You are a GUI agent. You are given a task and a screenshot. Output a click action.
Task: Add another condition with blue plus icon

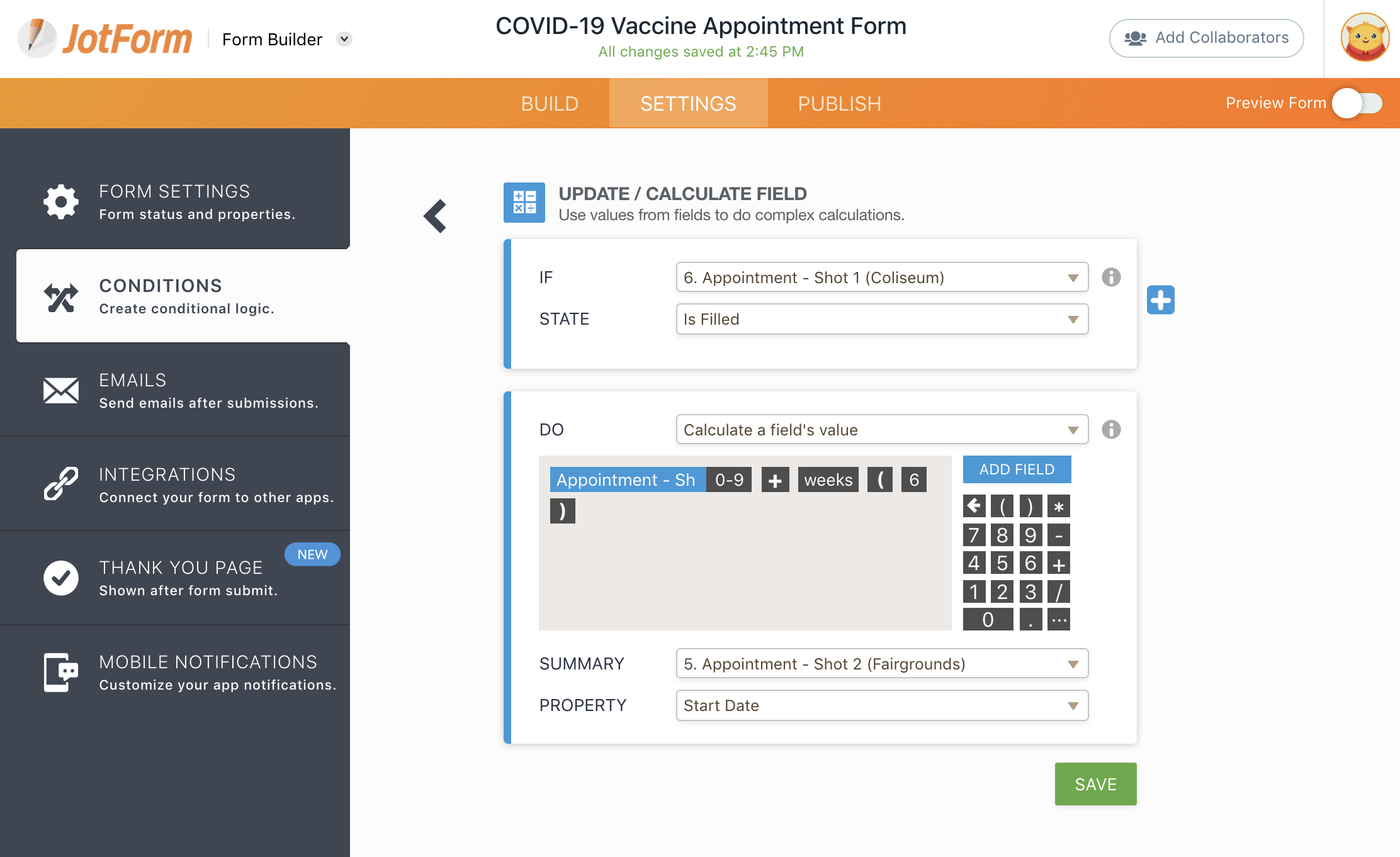[1160, 300]
